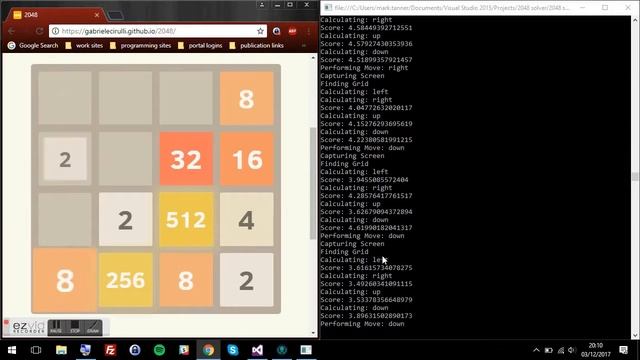
Task: Click the 16 tile on the board
Action: click(x=247, y=159)
